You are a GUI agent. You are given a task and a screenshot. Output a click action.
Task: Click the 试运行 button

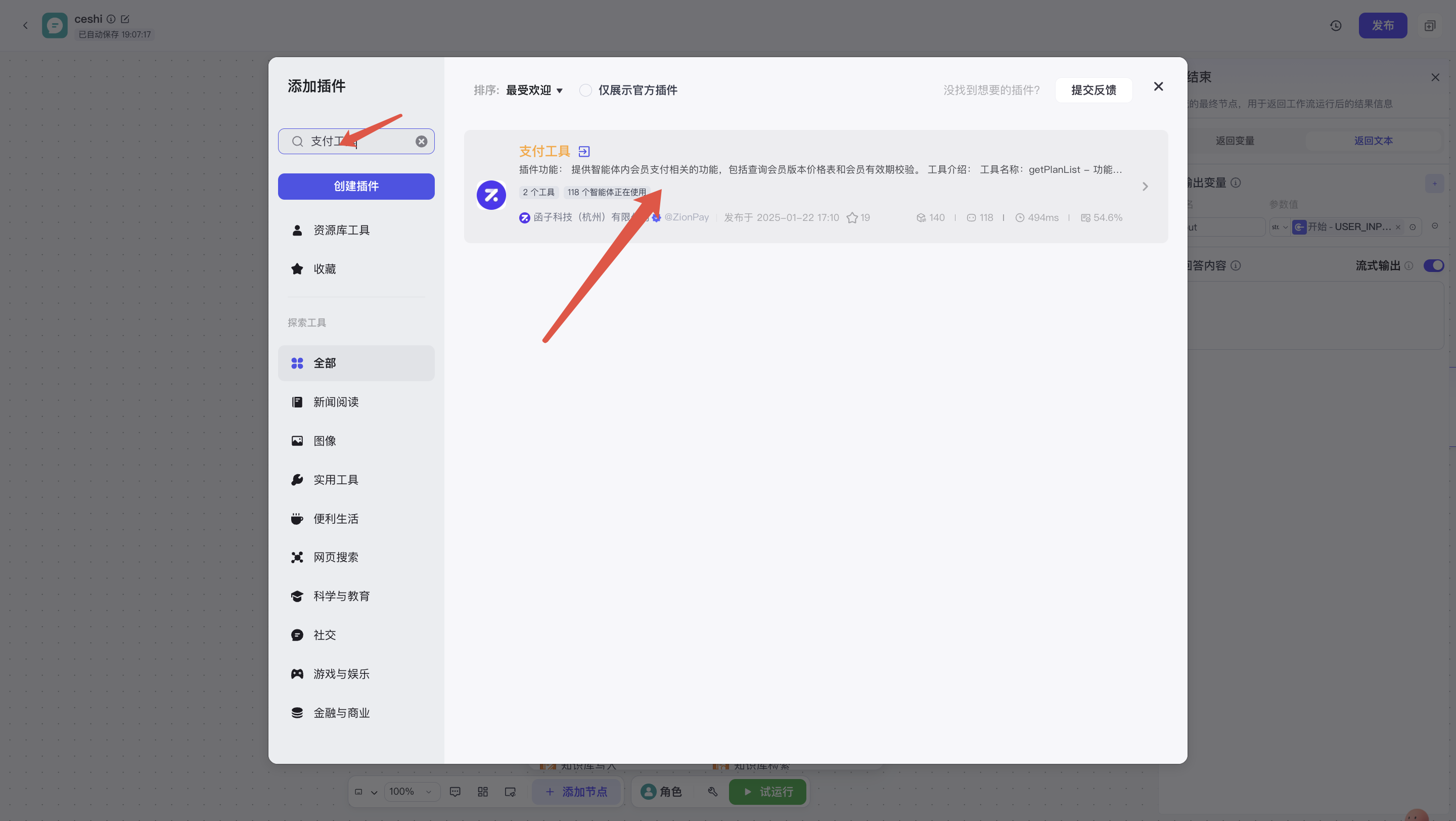click(x=767, y=792)
